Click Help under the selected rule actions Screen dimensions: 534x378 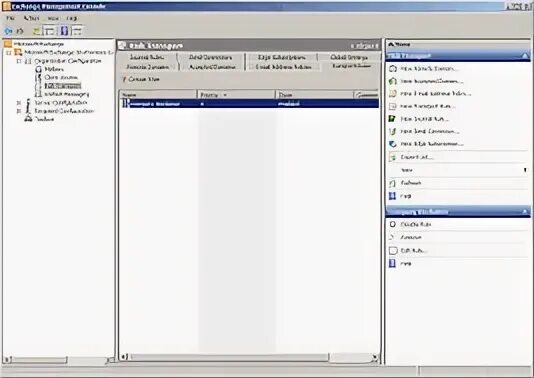(406, 264)
